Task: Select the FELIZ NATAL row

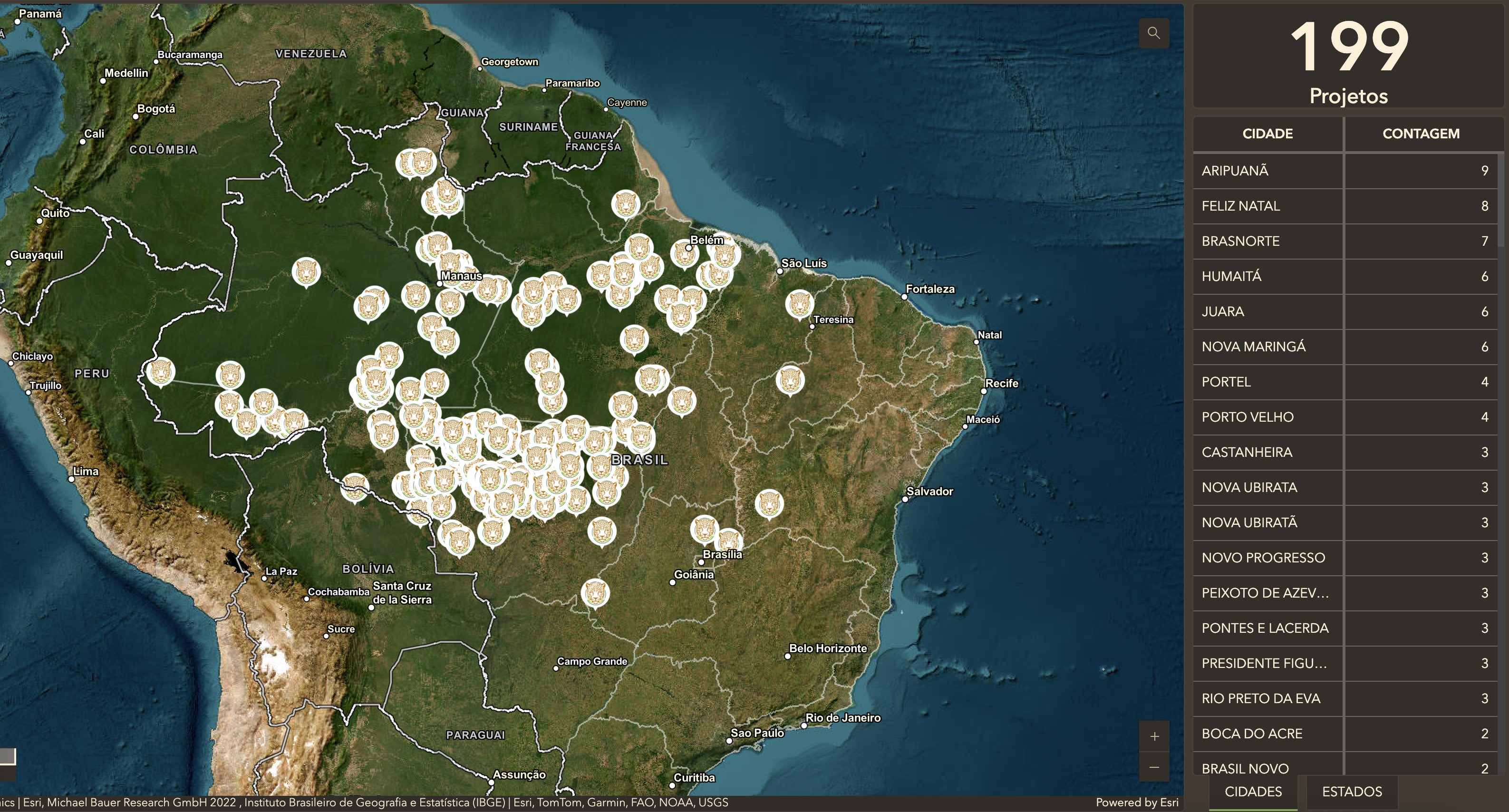Action: click(x=1345, y=206)
